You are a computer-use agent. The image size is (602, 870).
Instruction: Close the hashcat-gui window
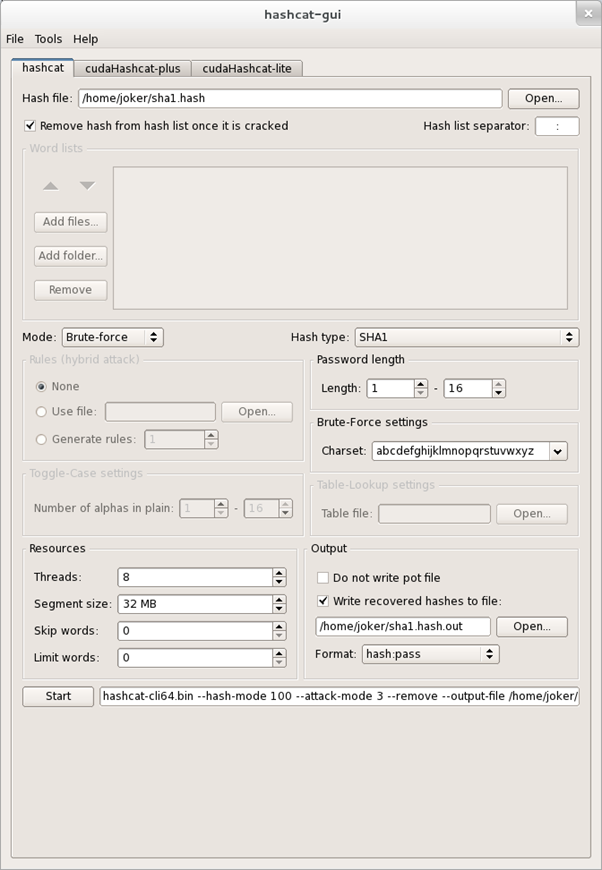tap(588, 14)
